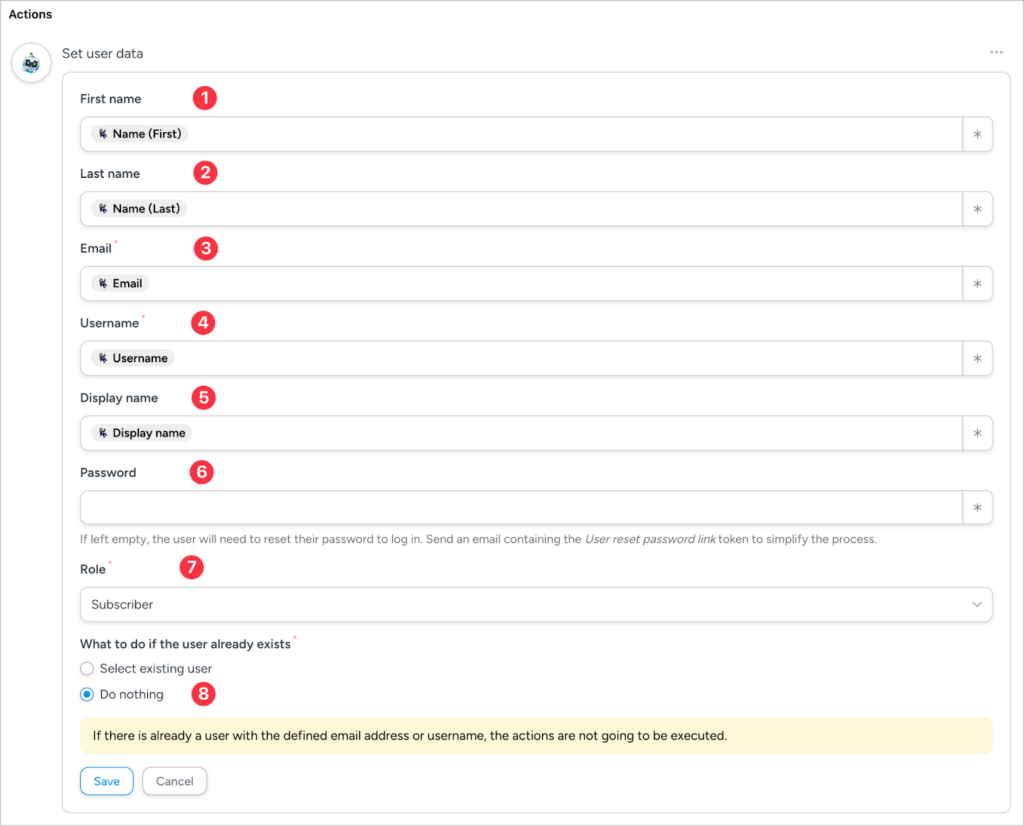The image size is (1024, 826).
Task: Choose the Do nothing option
Action: [x=87, y=694]
